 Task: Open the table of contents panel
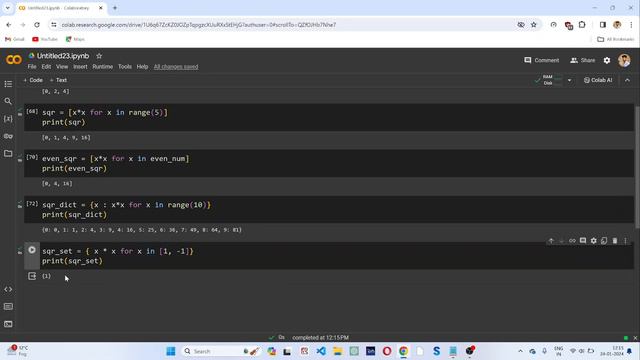8,84
